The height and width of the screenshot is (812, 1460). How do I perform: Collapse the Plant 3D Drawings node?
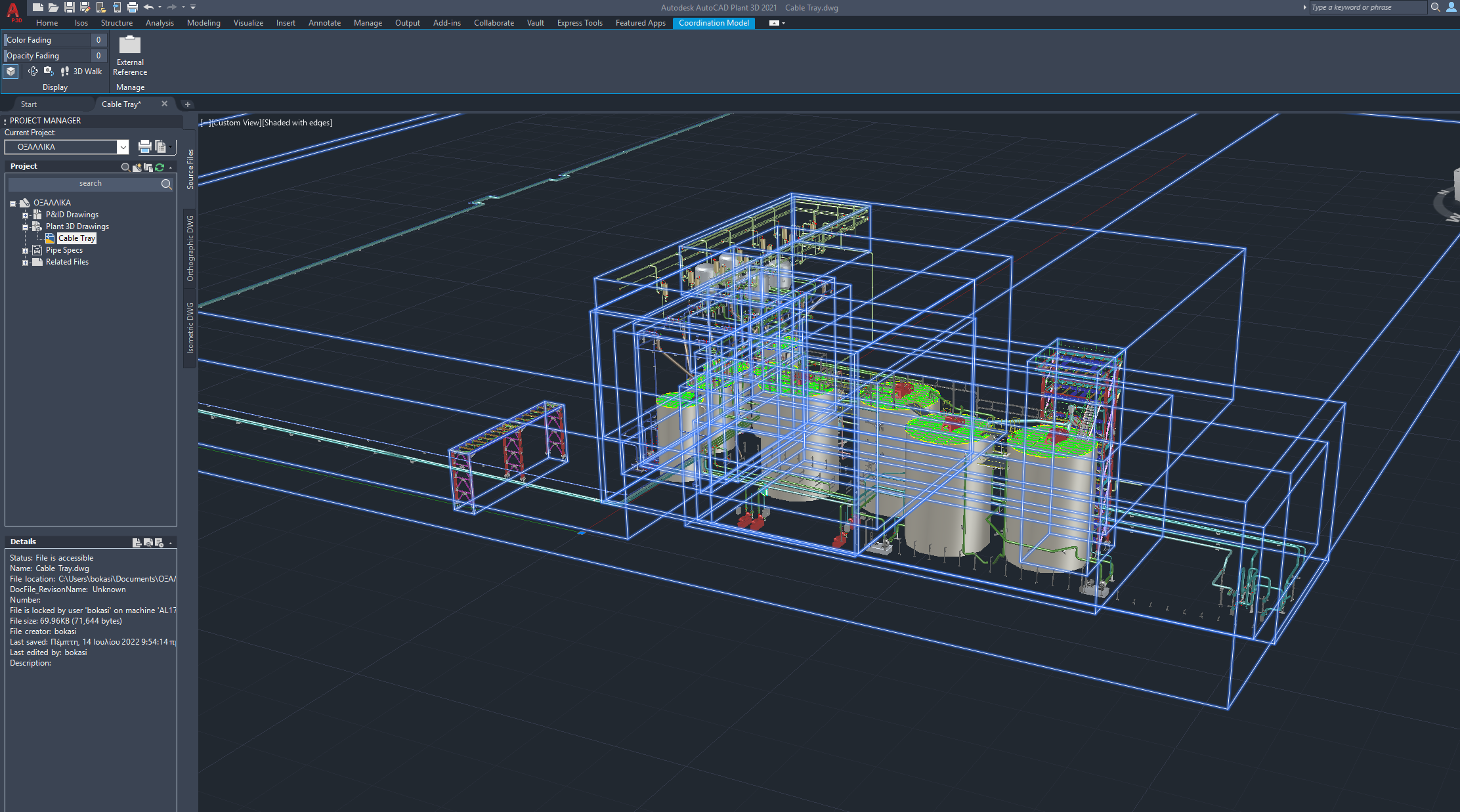tap(26, 226)
